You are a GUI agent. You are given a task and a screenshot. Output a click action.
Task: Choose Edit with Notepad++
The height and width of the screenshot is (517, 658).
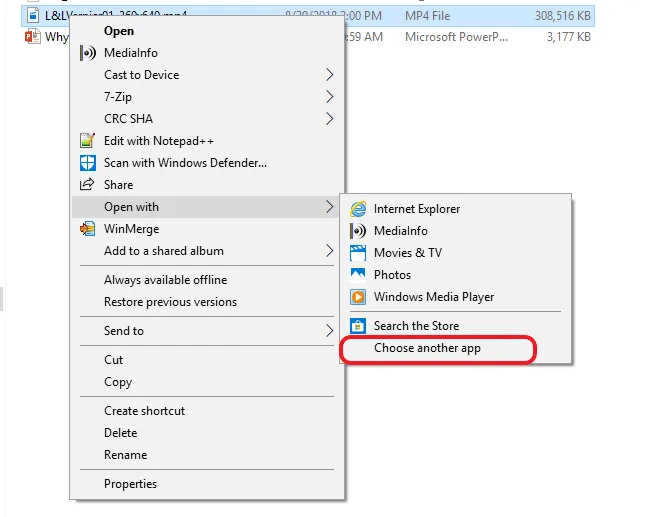tap(207, 141)
